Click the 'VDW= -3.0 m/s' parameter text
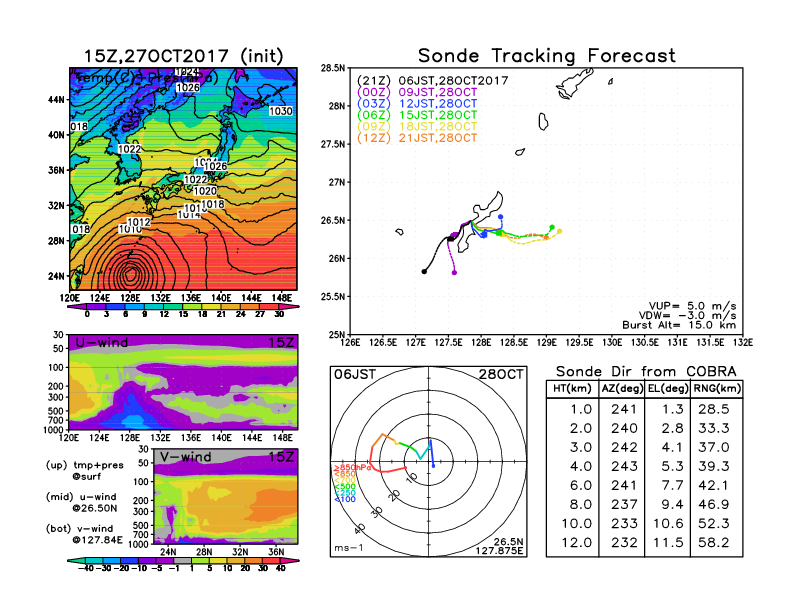792x612 pixels. 687,316
